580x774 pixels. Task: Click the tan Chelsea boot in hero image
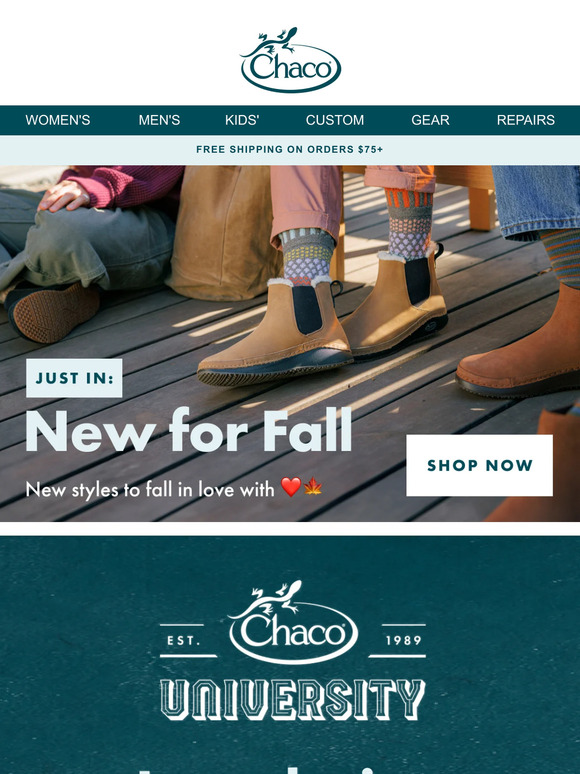(274, 333)
